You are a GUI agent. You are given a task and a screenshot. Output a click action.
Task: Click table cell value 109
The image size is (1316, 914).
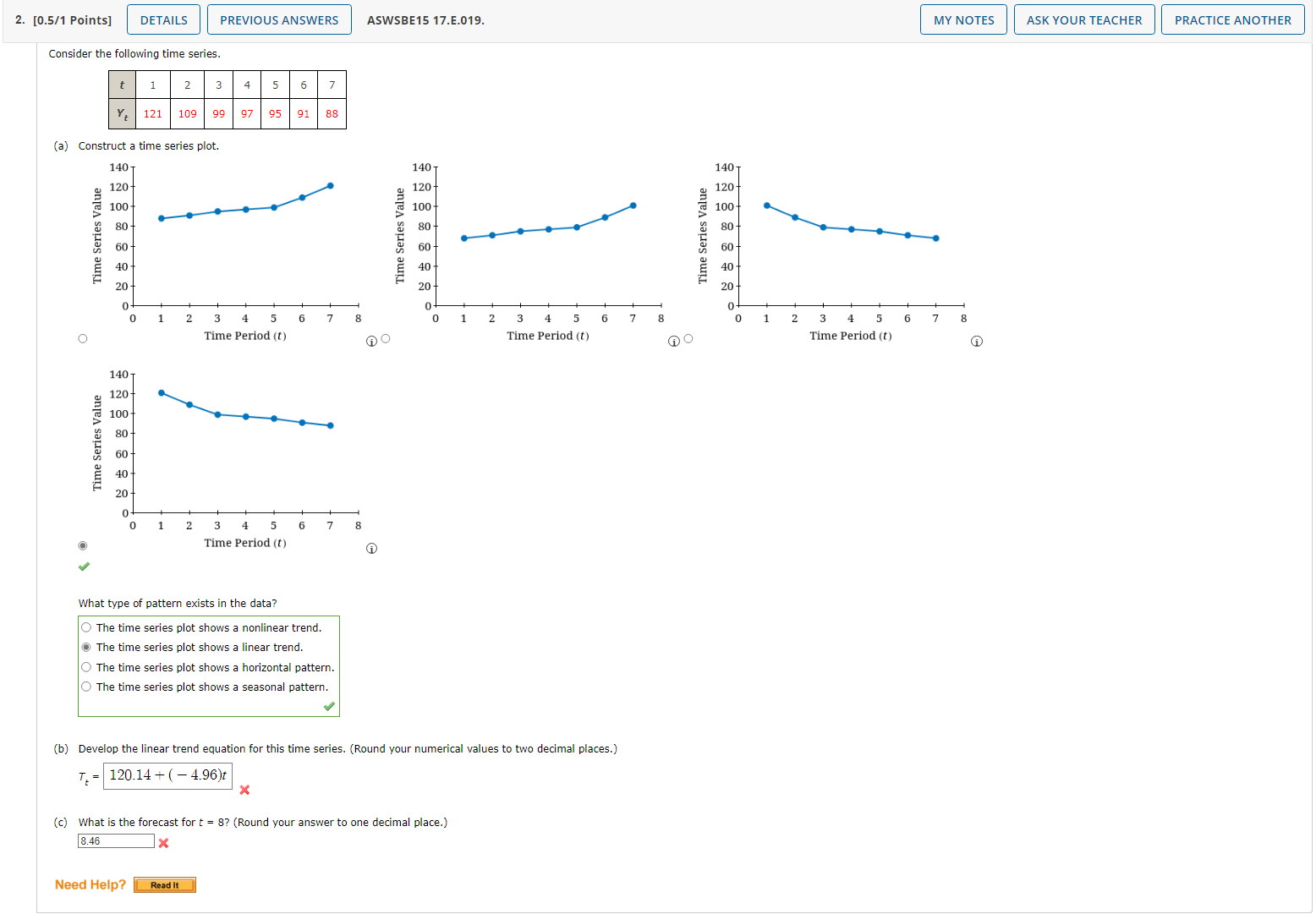(188, 114)
